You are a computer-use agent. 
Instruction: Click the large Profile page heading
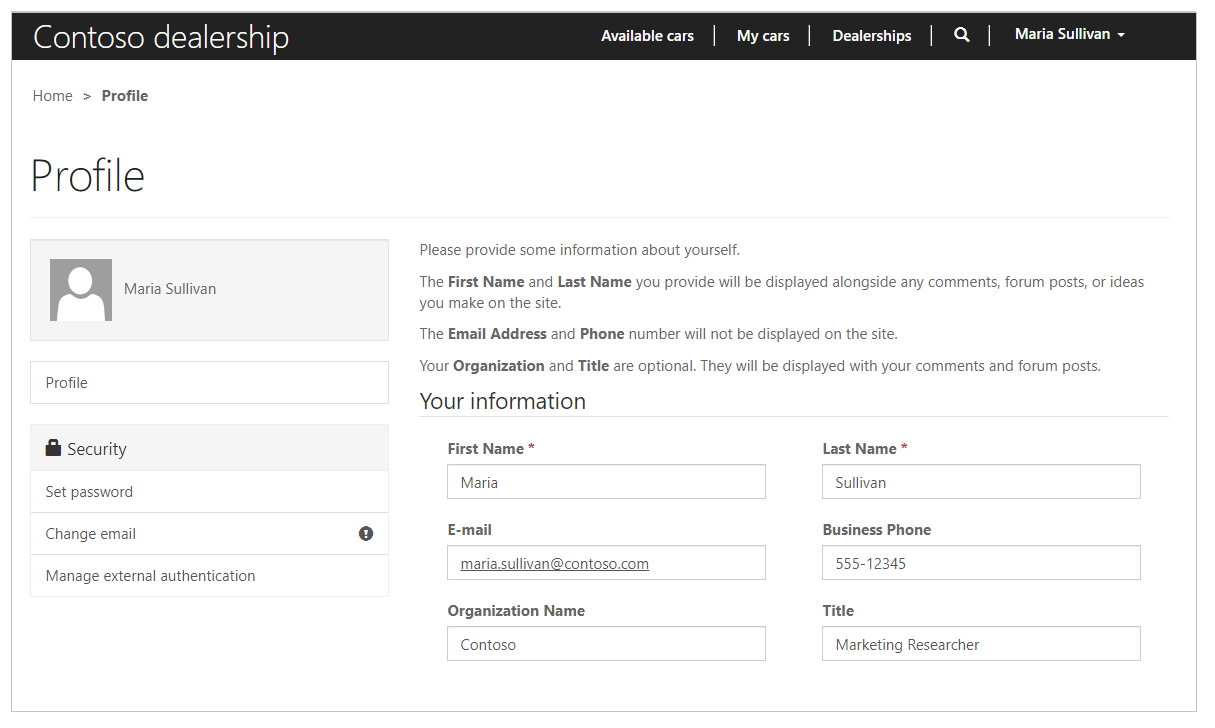click(88, 176)
